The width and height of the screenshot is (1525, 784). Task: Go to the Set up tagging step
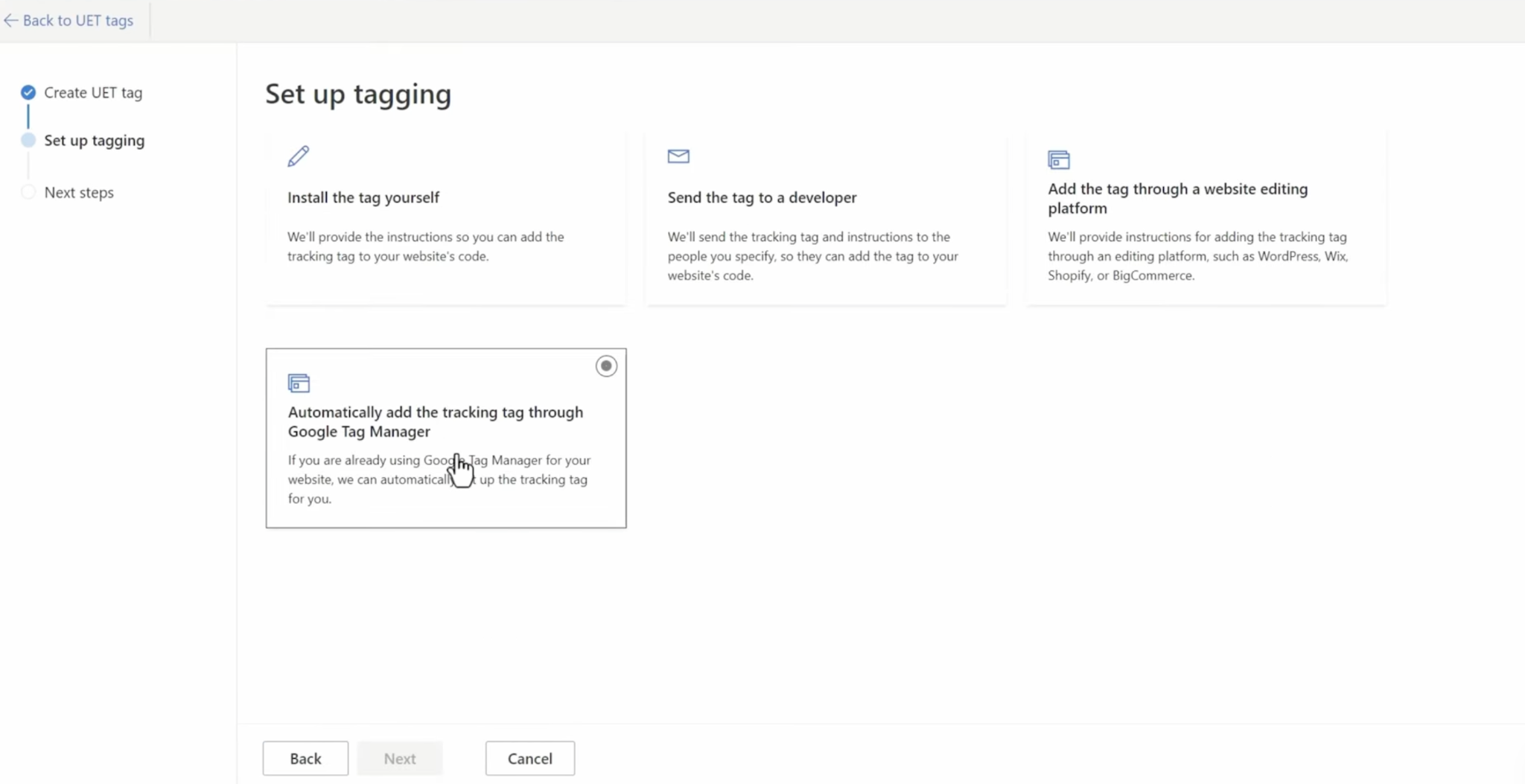click(95, 140)
